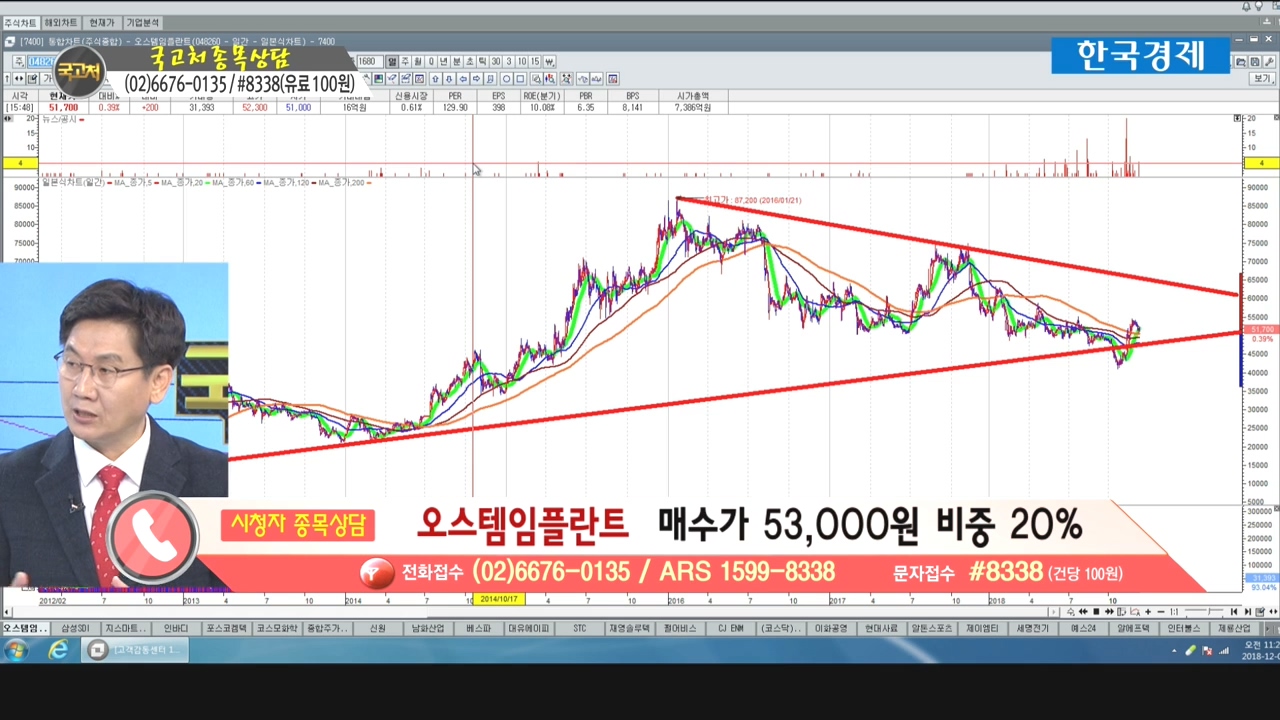
Task: Click the 현대사료 stock tab button
Action: 882,629
